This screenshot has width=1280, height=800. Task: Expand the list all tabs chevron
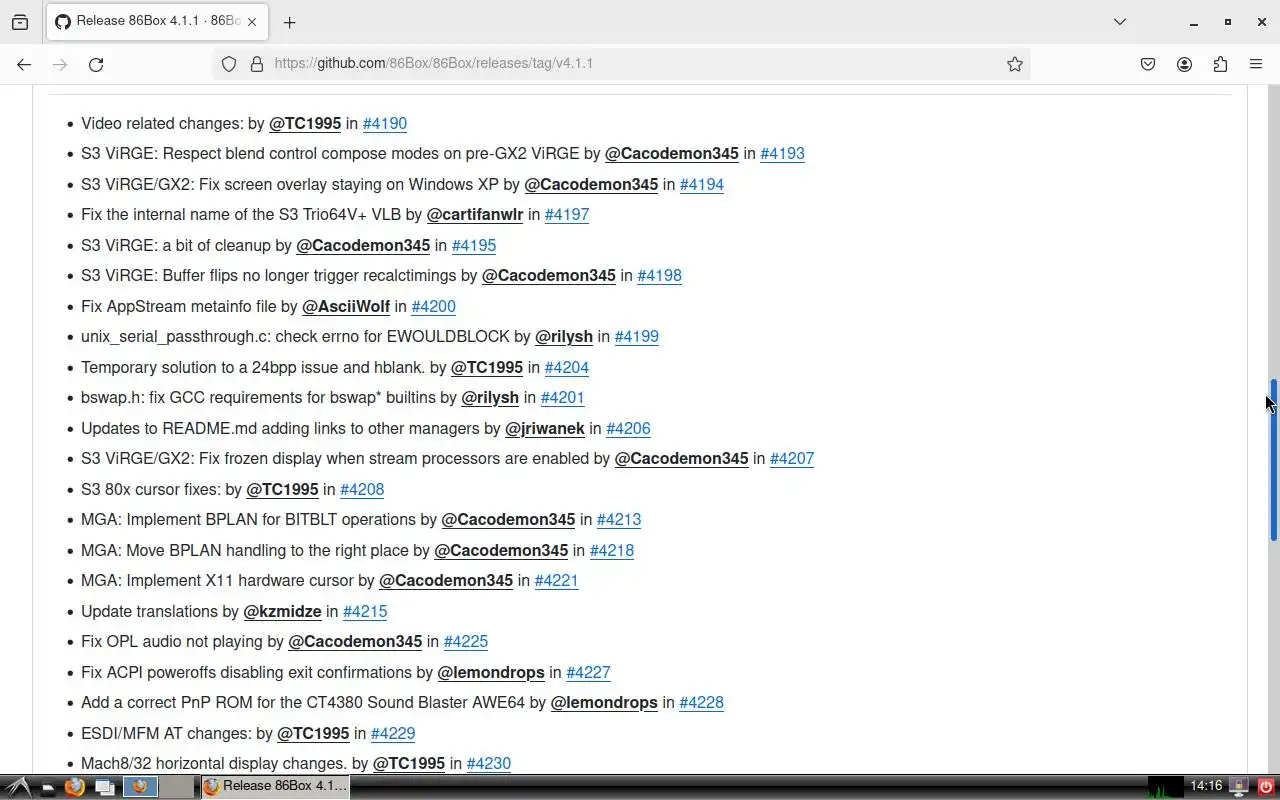coord(1120,22)
